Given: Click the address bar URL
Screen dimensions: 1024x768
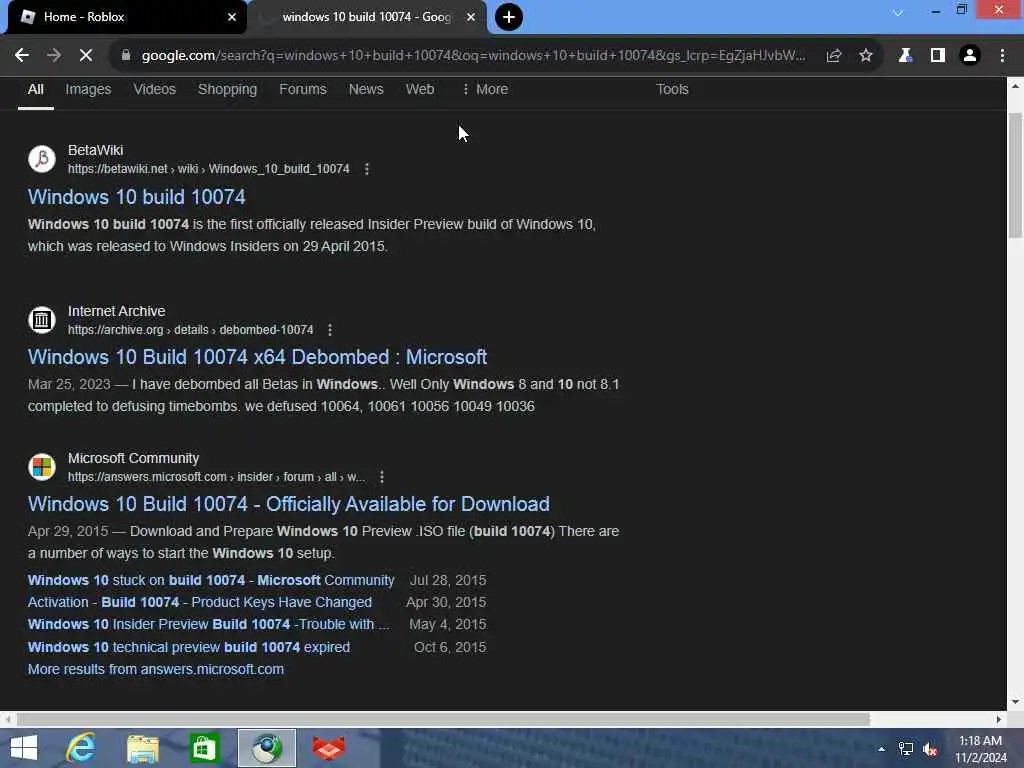Looking at the screenshot, I should coord(473,56).
